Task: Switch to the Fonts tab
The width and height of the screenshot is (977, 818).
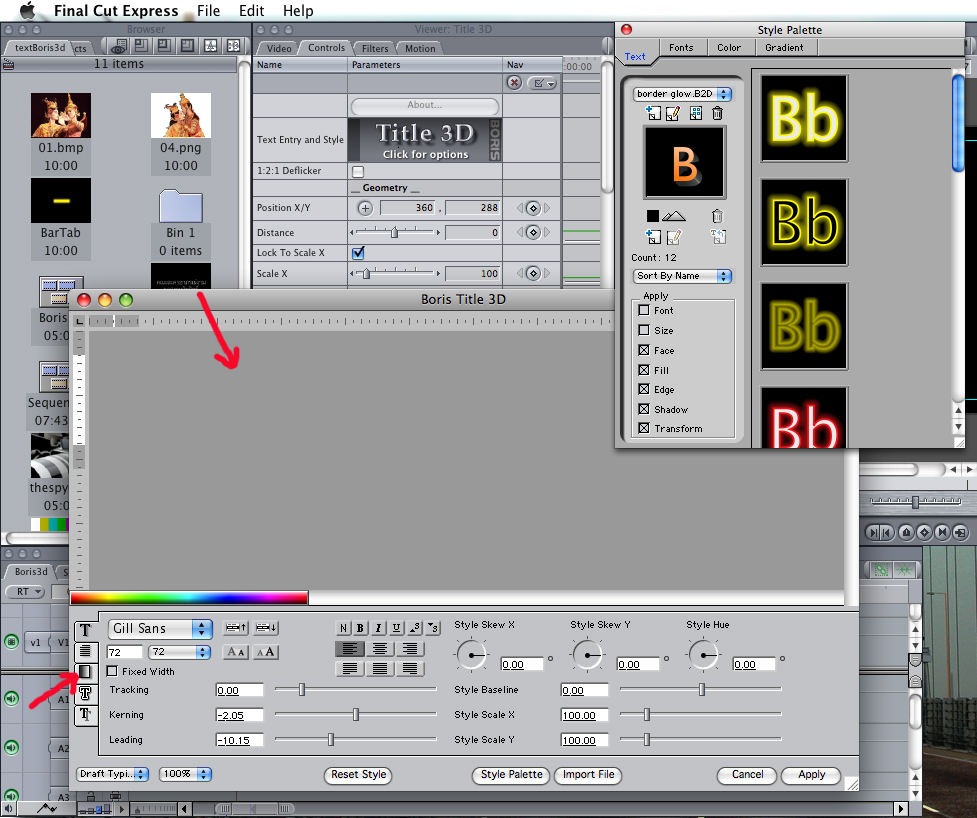Action: pos(681,47)
